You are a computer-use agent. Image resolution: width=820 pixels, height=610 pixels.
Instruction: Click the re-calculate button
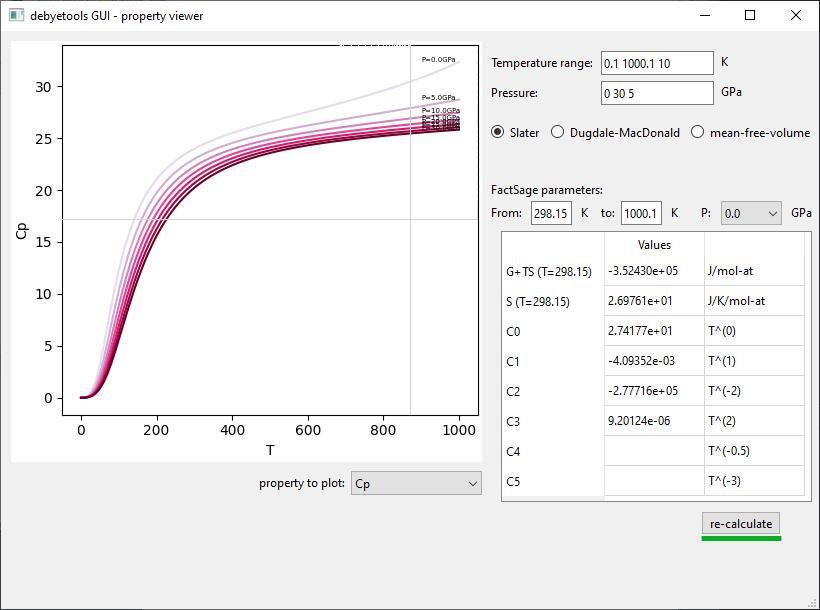741,524
